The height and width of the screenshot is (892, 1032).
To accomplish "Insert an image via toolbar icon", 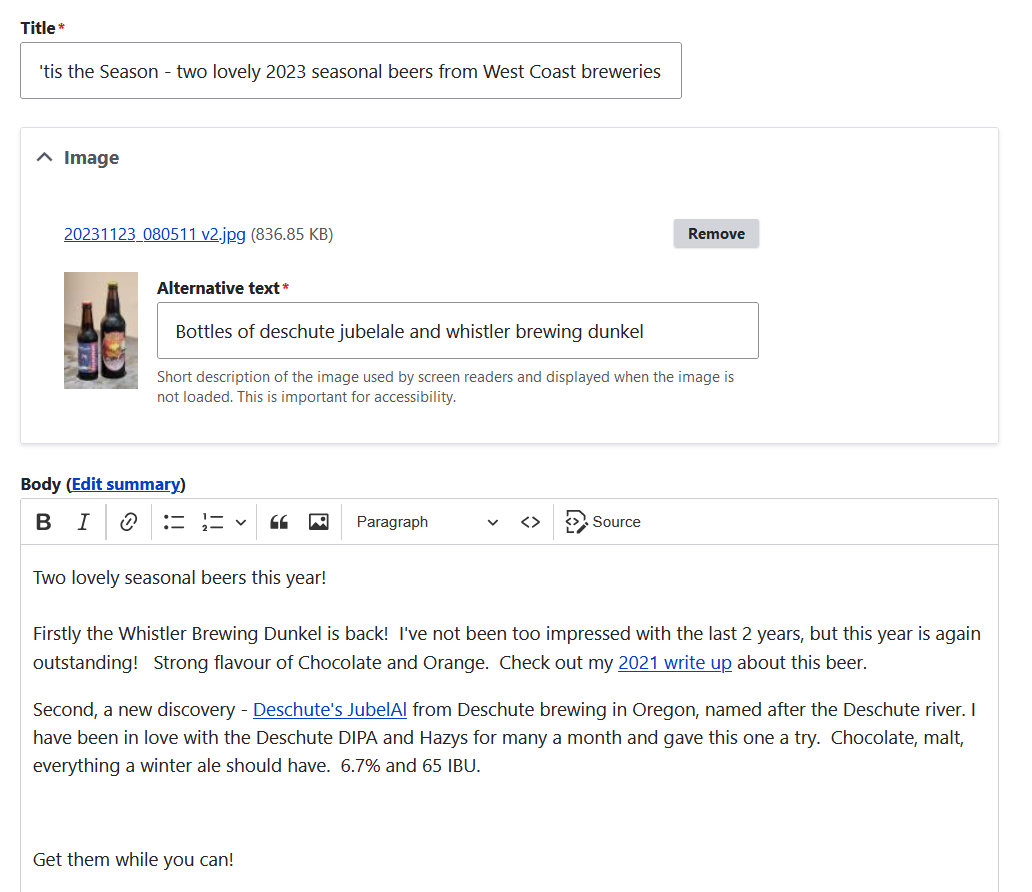I will 319,522.
